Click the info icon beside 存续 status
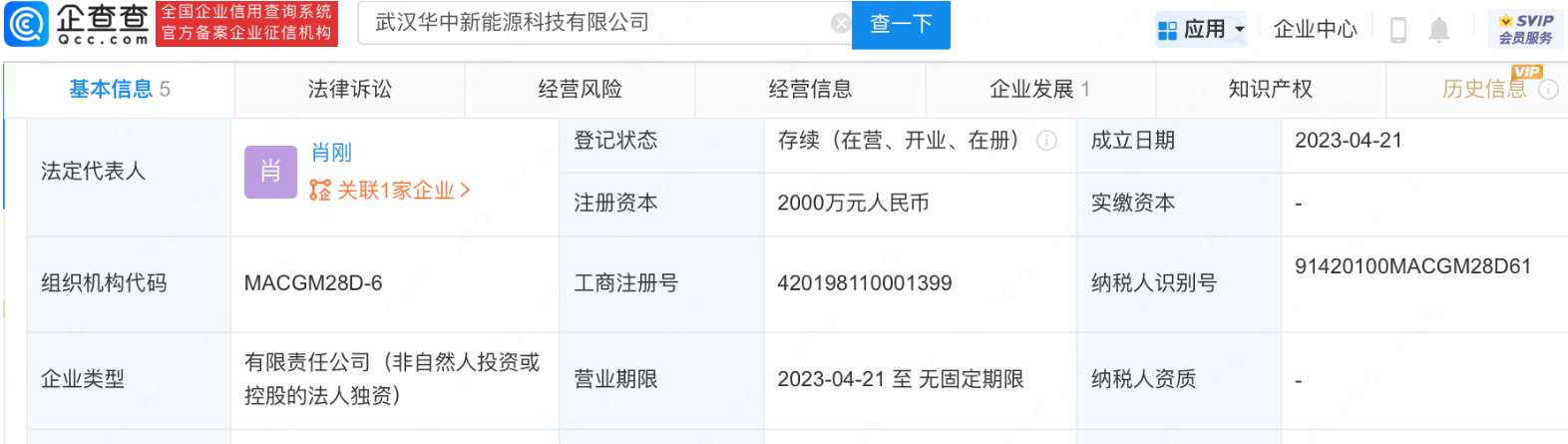The height and width of the screenshot is (444, 1568). tap(1046, 141)
